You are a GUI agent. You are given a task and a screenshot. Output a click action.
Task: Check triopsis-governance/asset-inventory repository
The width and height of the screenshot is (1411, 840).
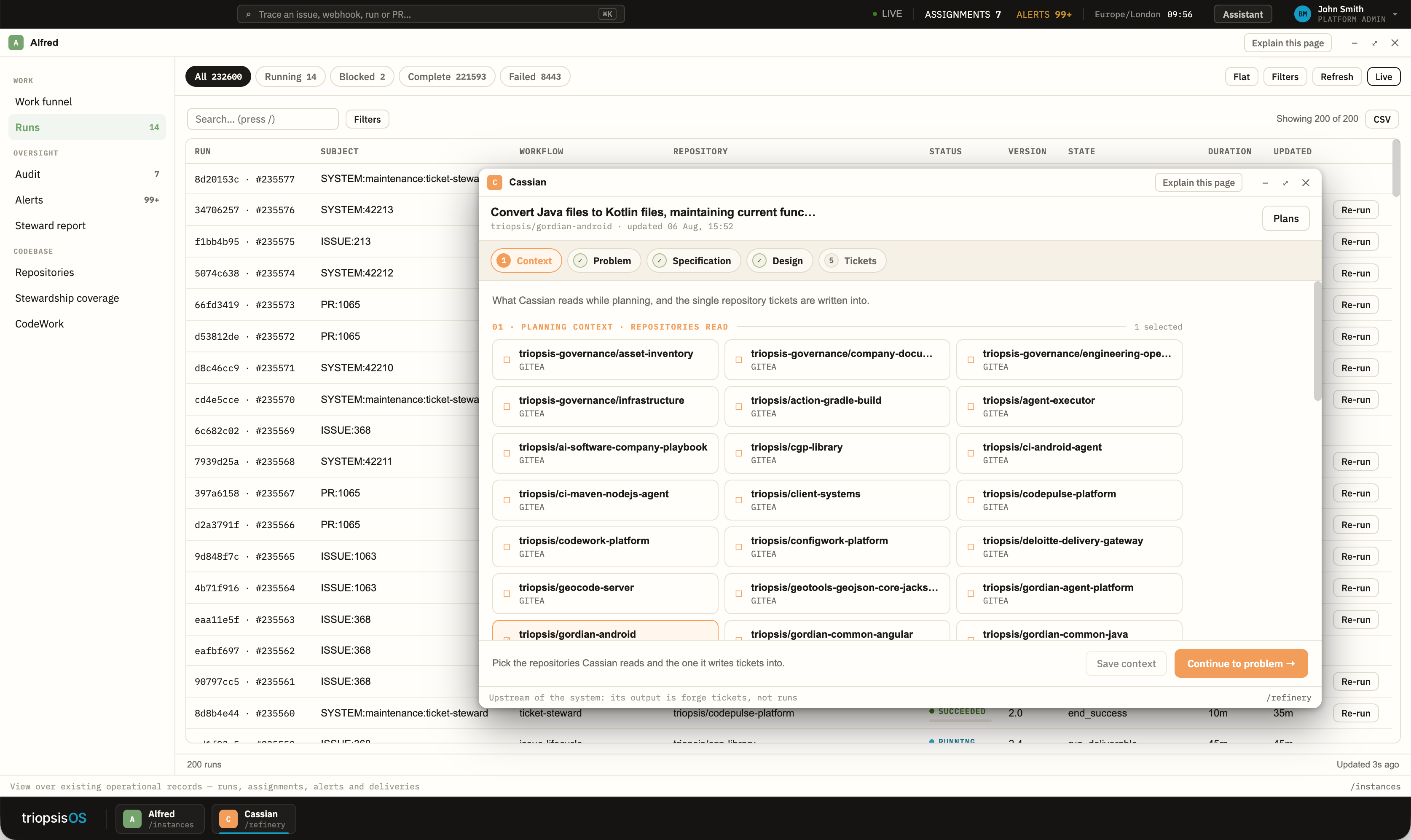[x=507, y=360]
